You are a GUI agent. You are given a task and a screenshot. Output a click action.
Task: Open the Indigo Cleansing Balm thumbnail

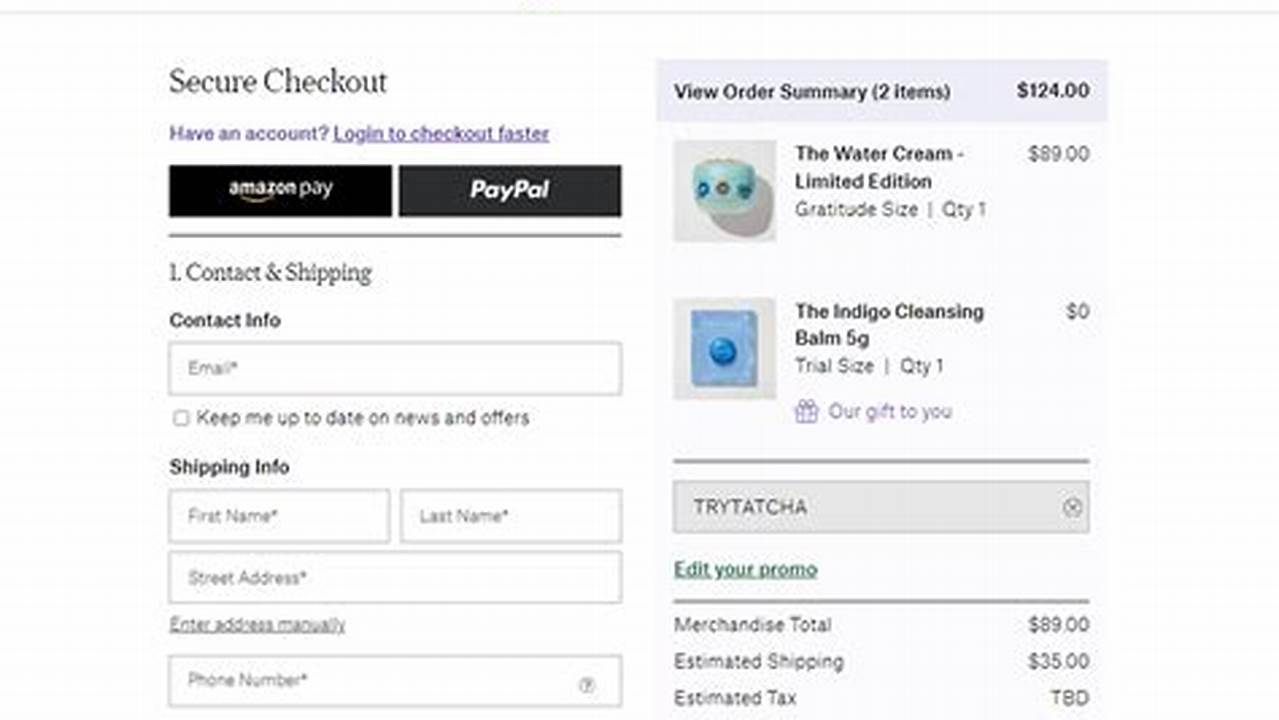coord(724,349)
